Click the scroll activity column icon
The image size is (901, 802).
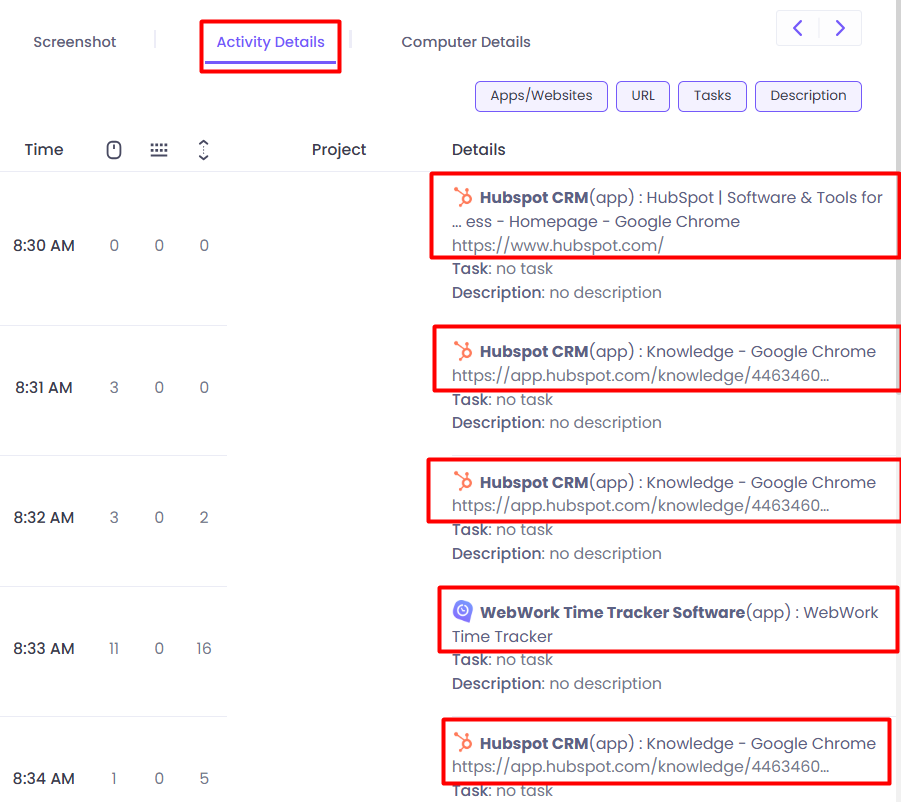(203, 149)
